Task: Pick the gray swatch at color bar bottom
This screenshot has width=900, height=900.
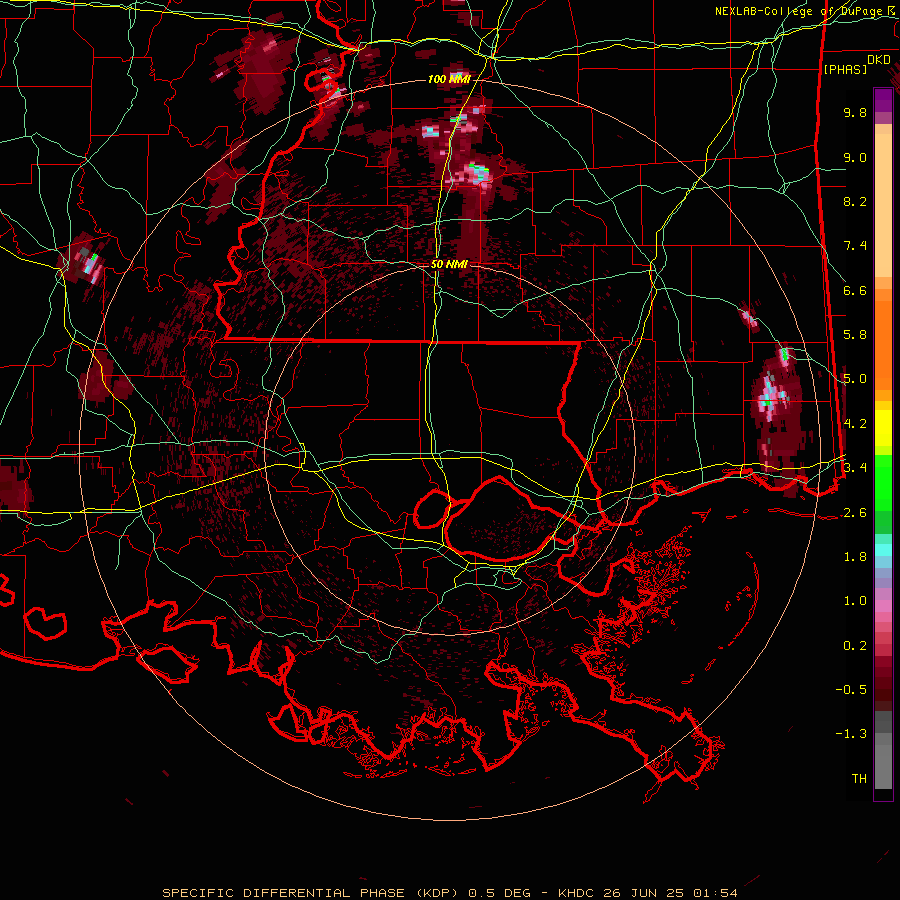Action: [x=883, y=766]
